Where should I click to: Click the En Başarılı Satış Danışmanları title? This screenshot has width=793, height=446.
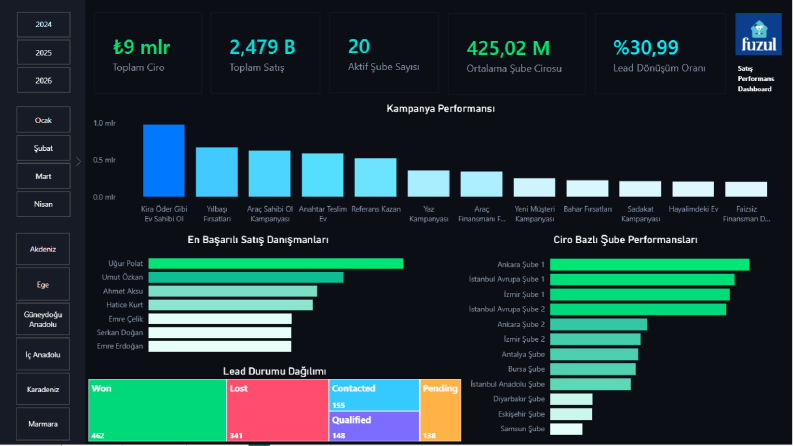[x=258, y=240]
